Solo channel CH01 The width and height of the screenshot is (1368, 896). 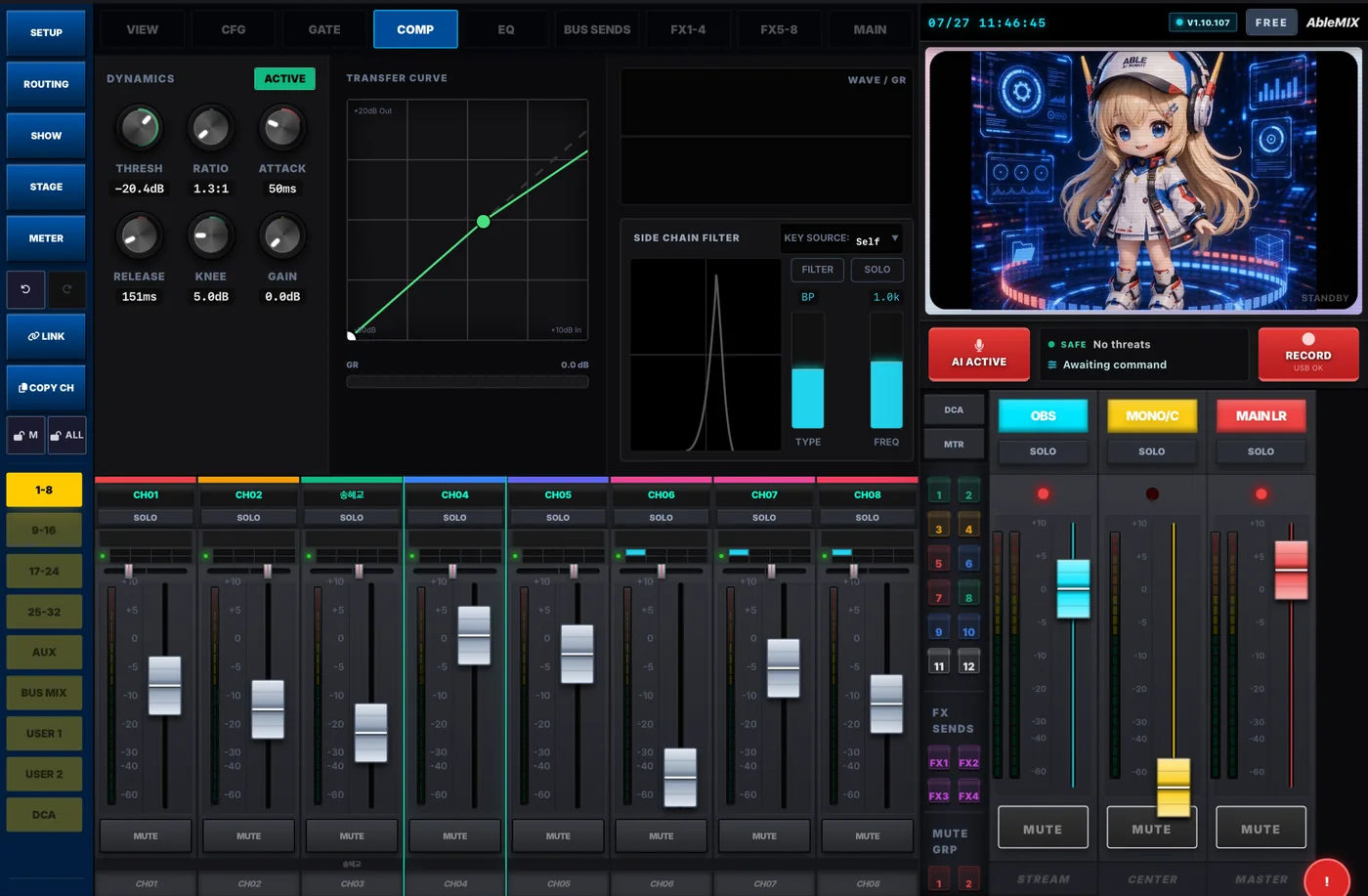(x=146, y=517)
